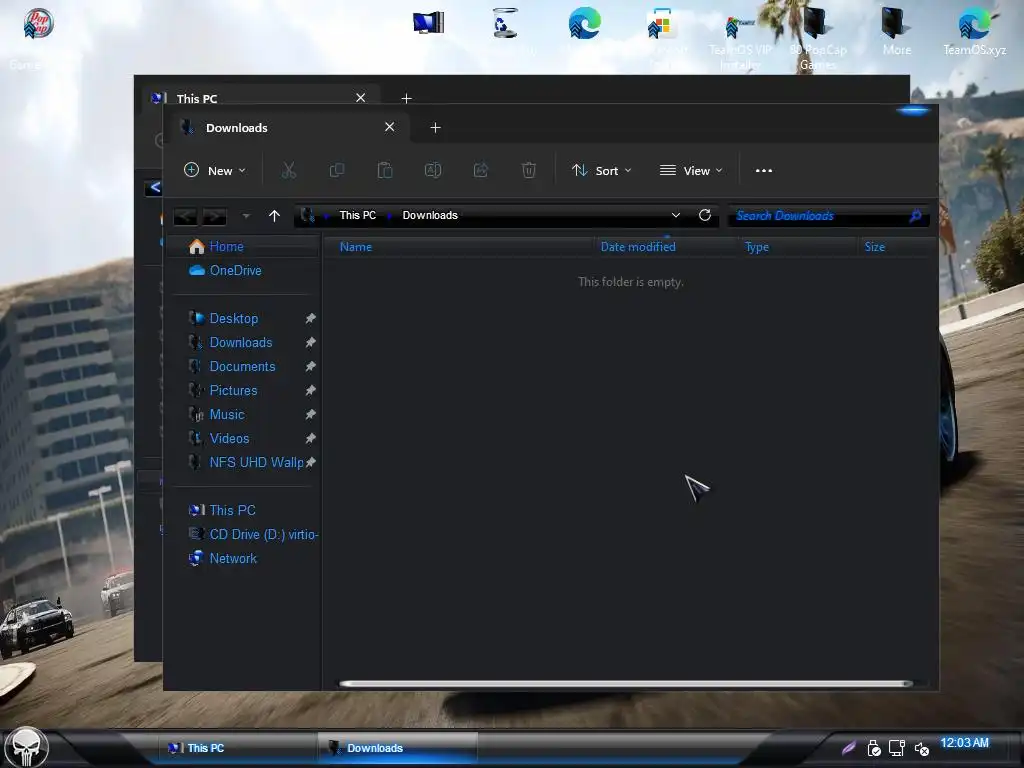Image resolution: width=1024 pixels, height=768 pixels.
Task: Click the muted volume tray icon
Action: coord(921,748)
